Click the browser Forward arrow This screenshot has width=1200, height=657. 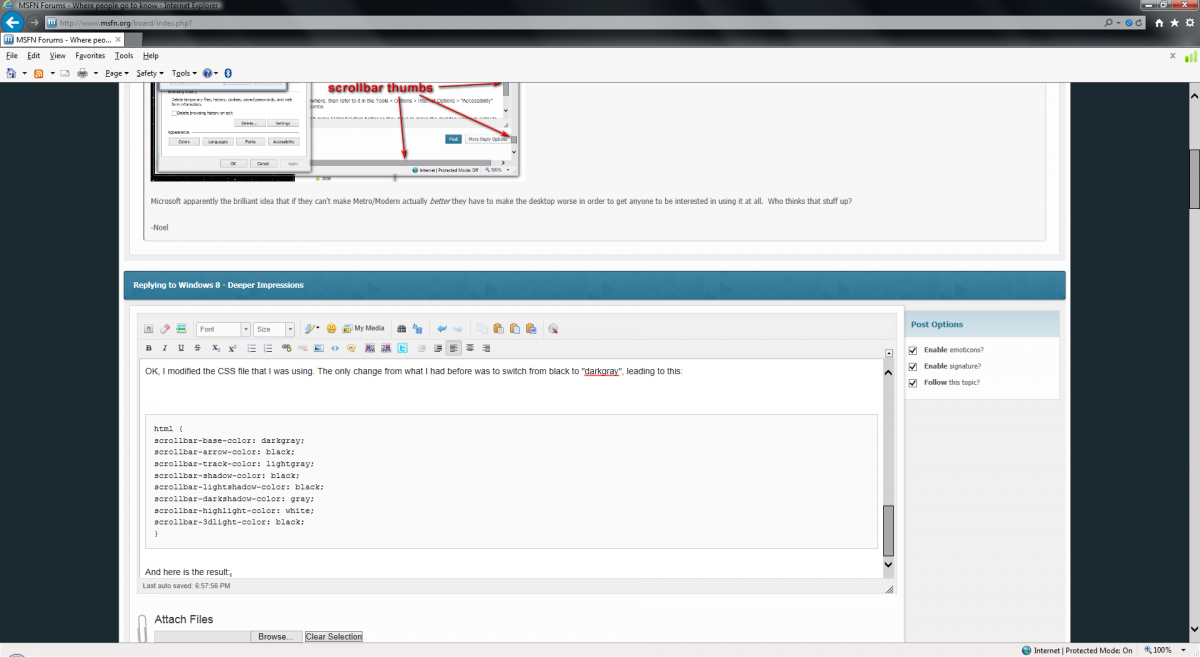tap(34, 22)
